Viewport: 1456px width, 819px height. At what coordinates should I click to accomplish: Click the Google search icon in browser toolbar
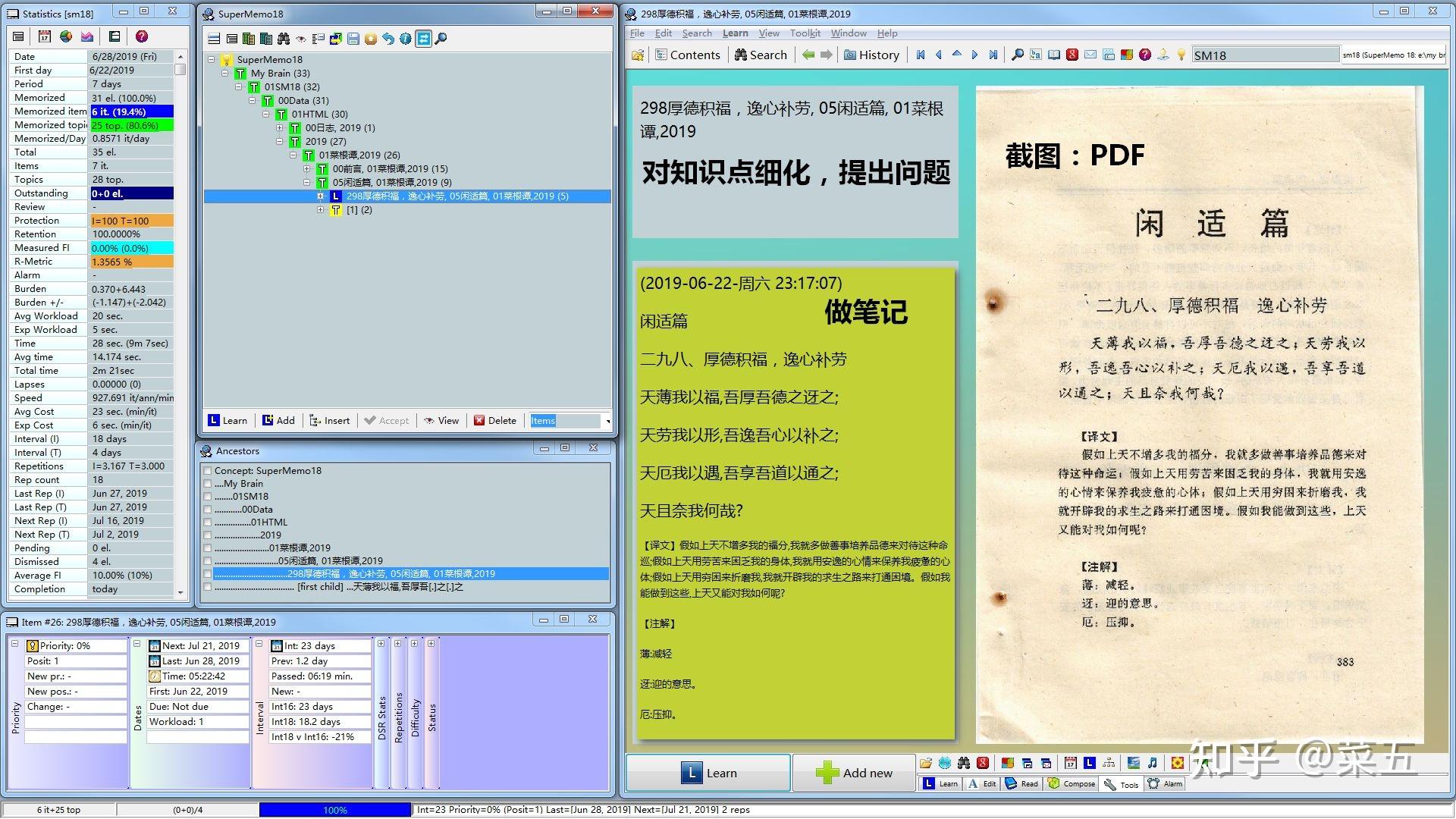(1072, 55)
